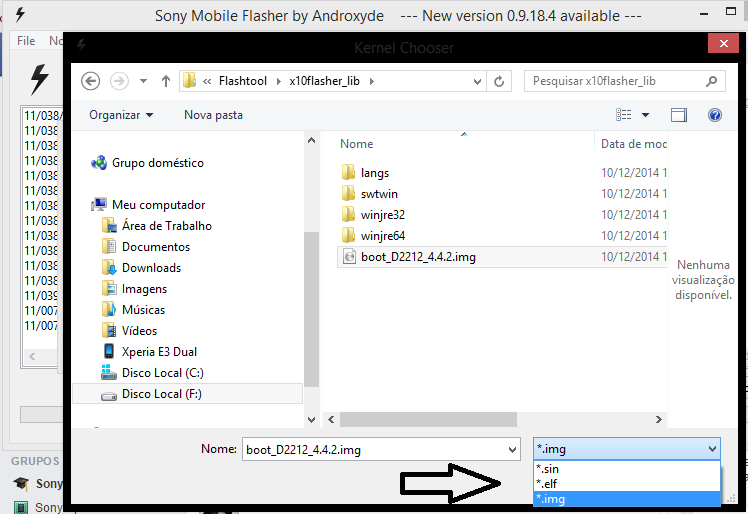Click the Flashtool breadcrumb segment
Viewport: 748px width, 514px height.
(x=243, y=81)
